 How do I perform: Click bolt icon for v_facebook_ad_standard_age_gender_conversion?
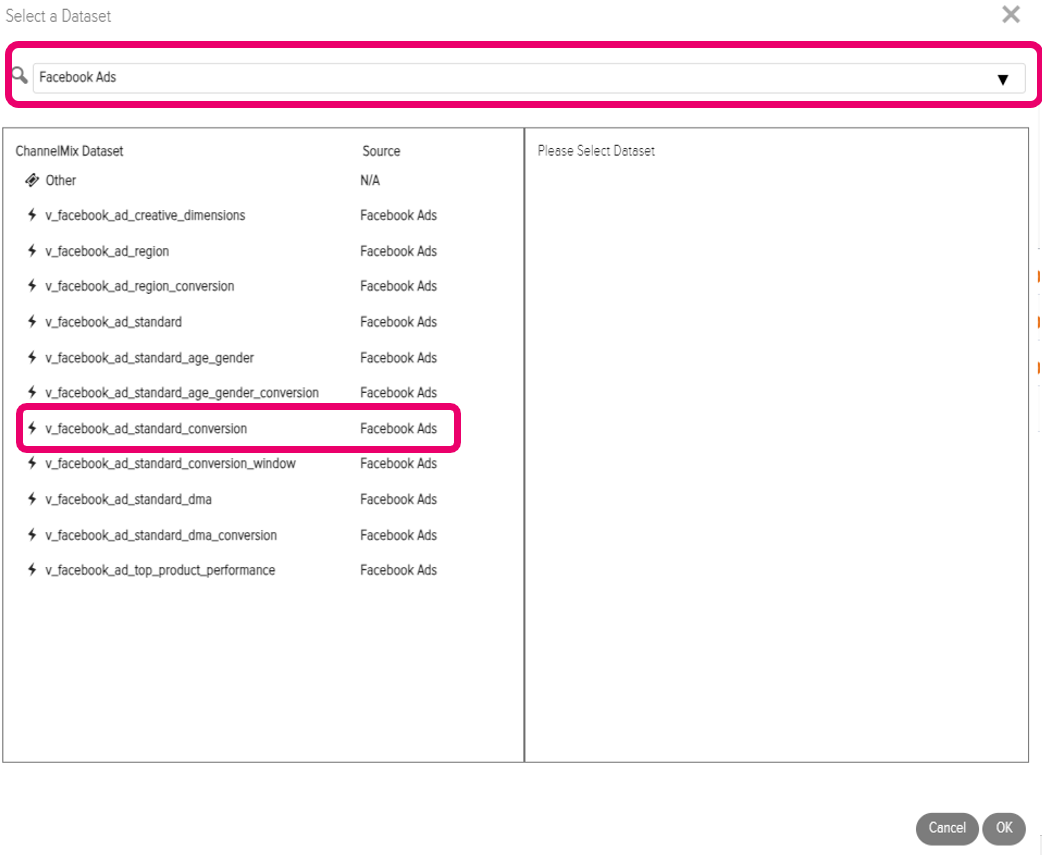coord(31,393)
